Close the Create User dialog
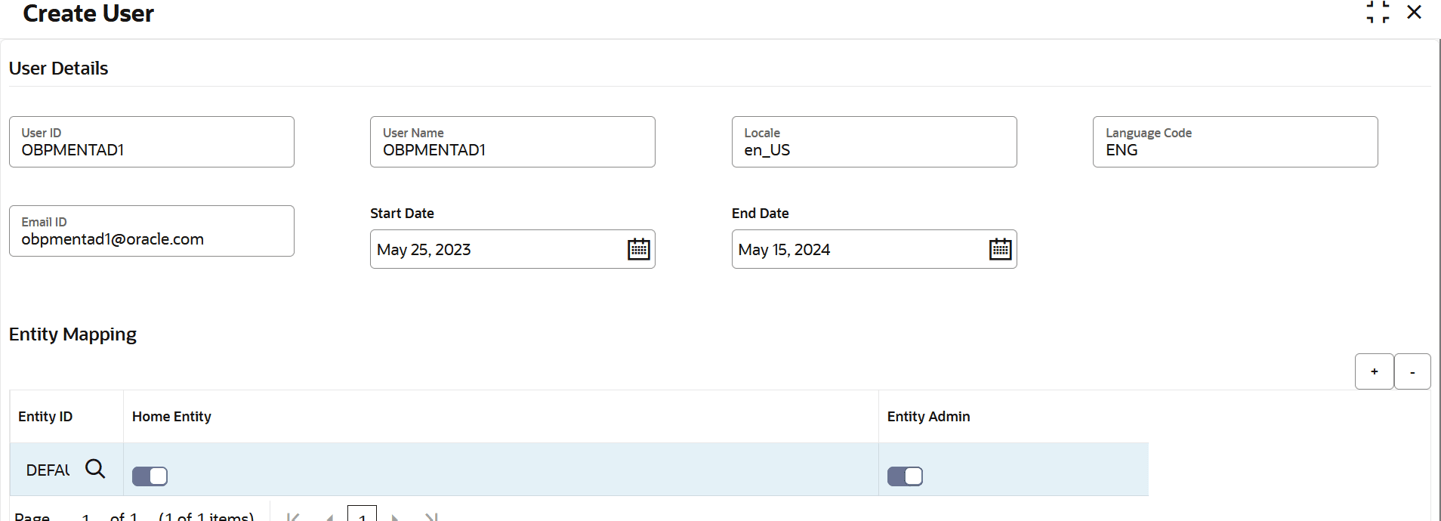Viewport: 1441px width, 521px height. click(1414, 12)
